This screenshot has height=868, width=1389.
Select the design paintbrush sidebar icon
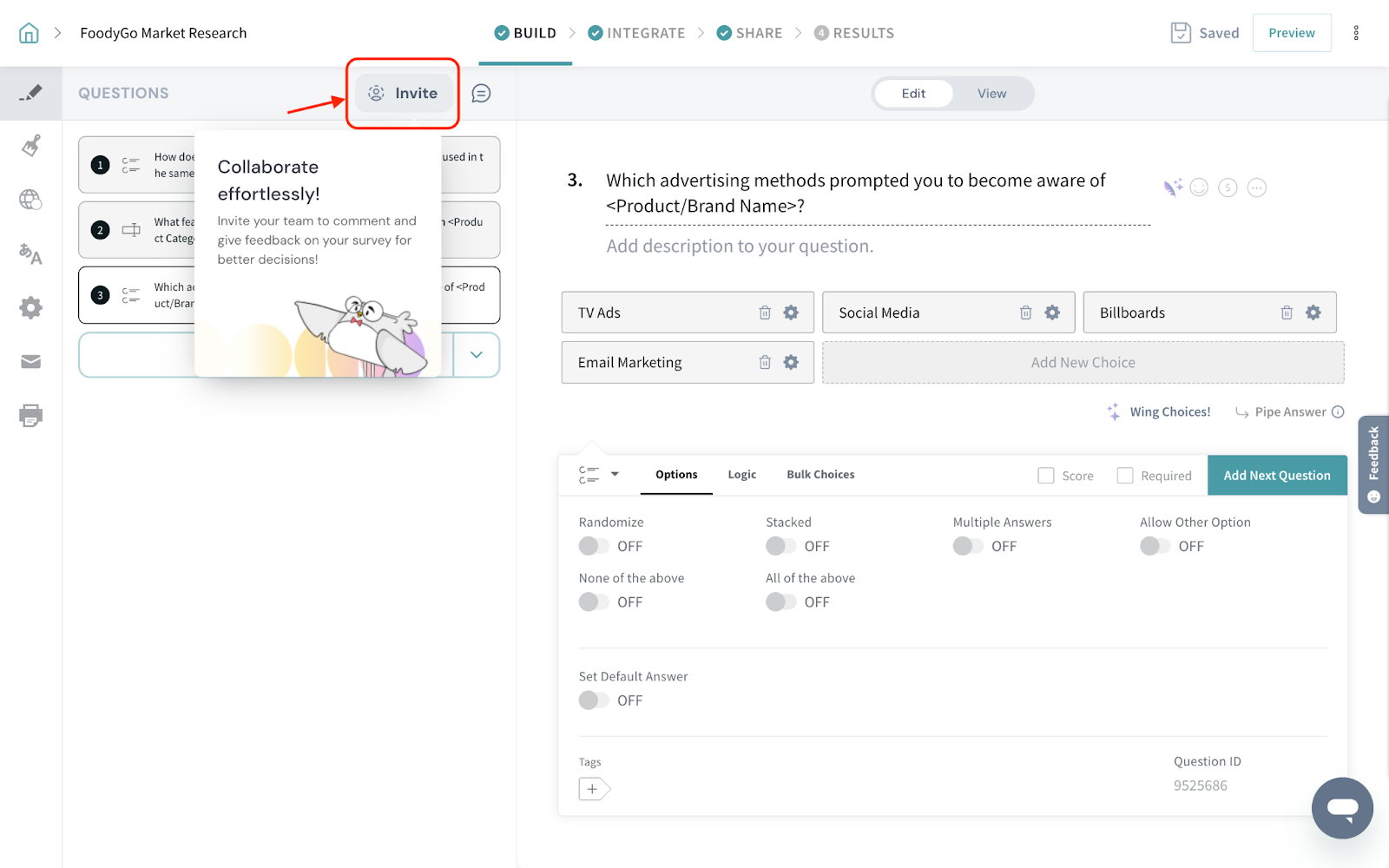tap(31, 146)
